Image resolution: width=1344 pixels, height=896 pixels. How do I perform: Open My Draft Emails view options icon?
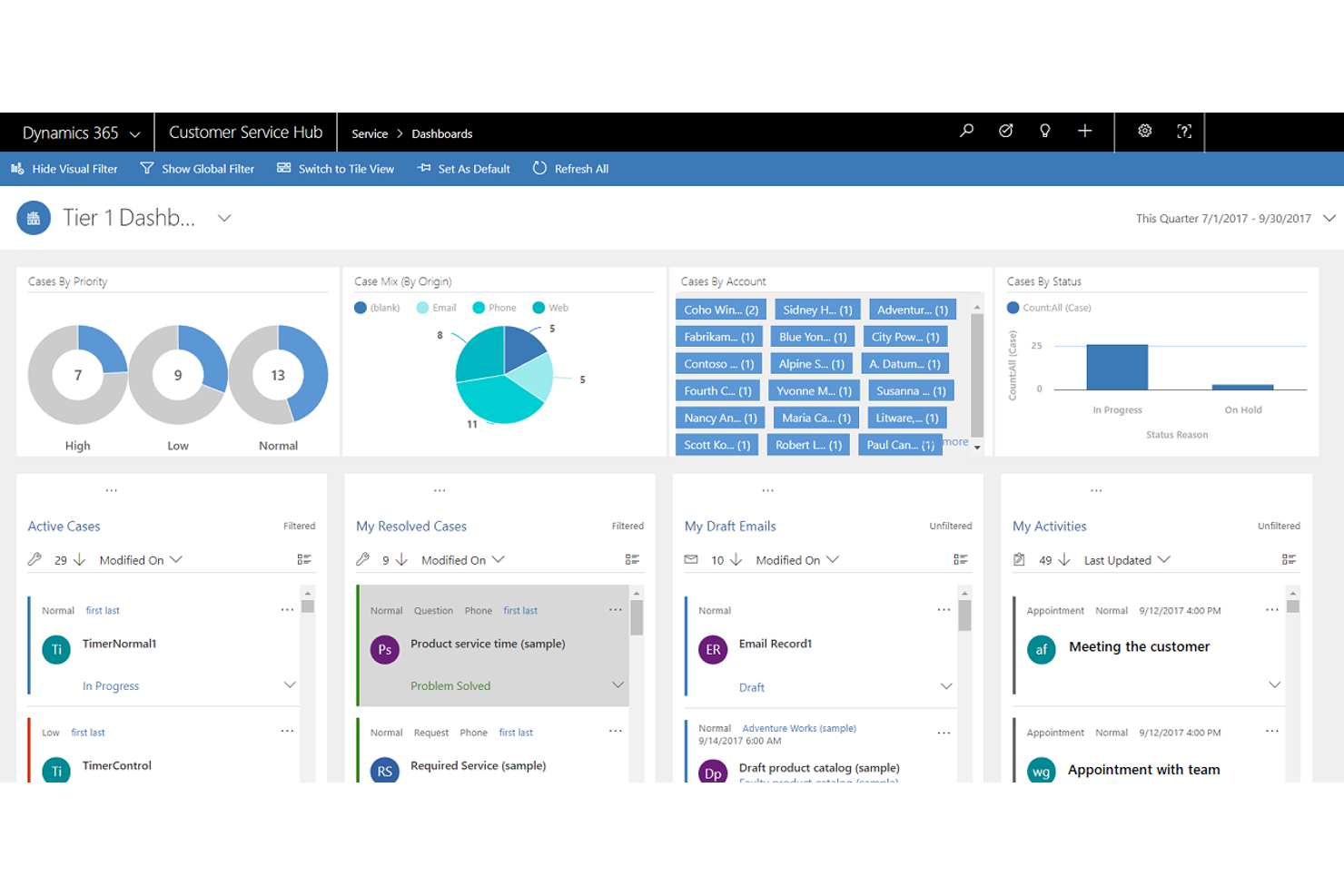point(960,560)
